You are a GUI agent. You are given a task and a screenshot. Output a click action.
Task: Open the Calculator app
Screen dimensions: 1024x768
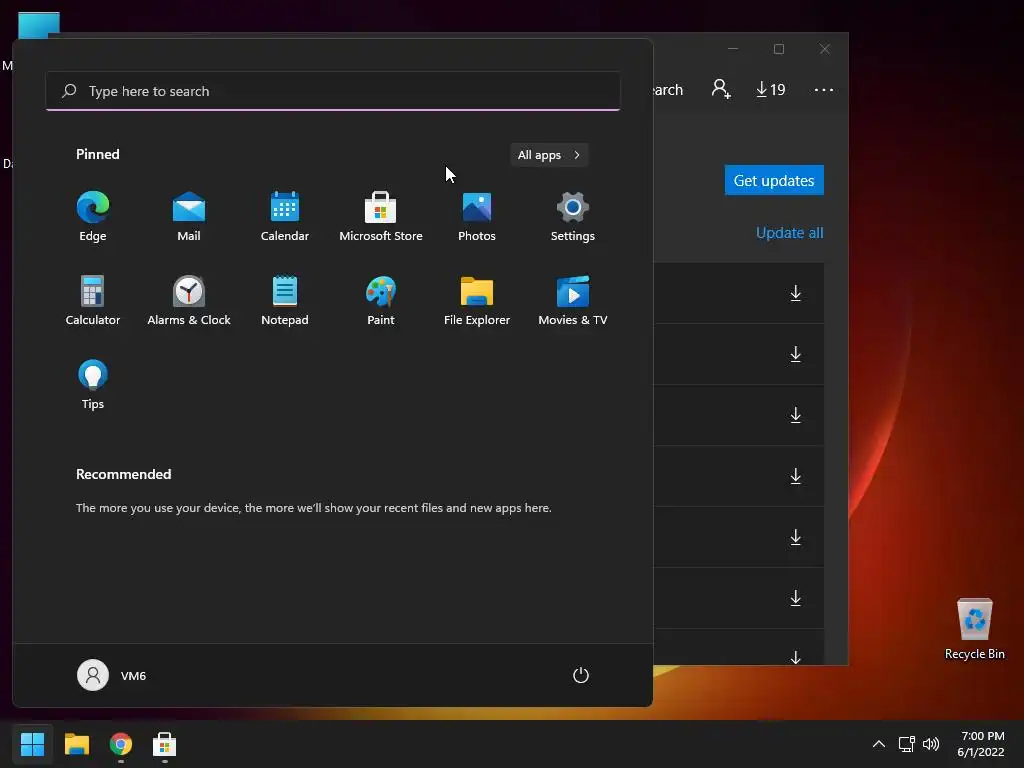(93, 300)
